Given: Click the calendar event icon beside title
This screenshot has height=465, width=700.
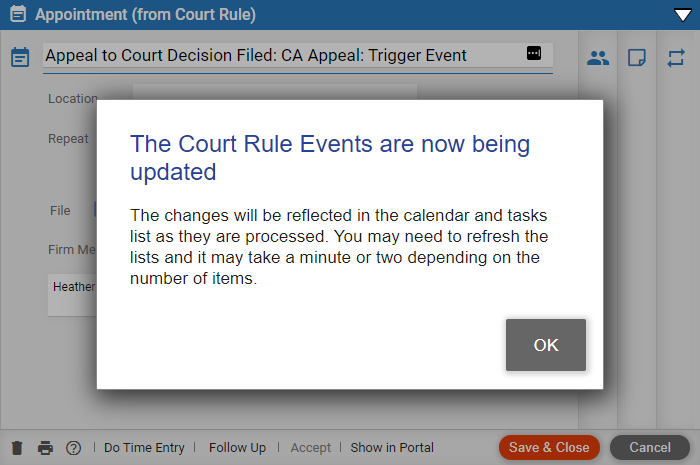Looking at the screenshot, I should pyautogui.click(x=20, y=57).
